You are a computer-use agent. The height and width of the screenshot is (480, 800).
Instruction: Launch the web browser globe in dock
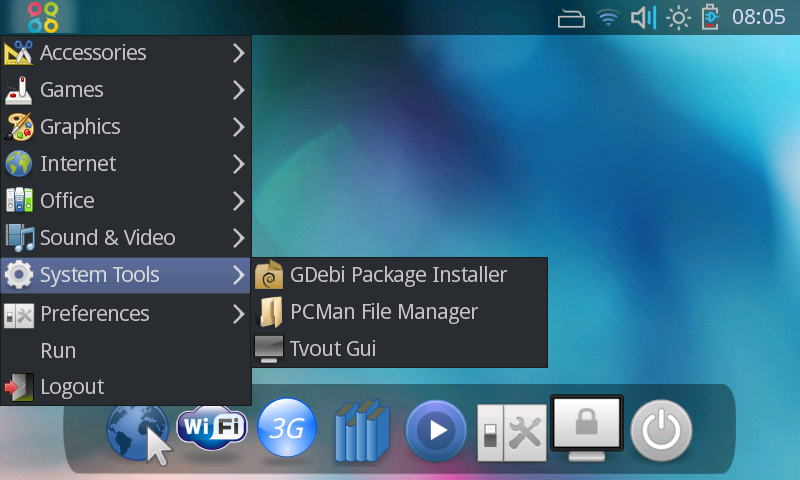pyautogui.click(x=138, y=433)
